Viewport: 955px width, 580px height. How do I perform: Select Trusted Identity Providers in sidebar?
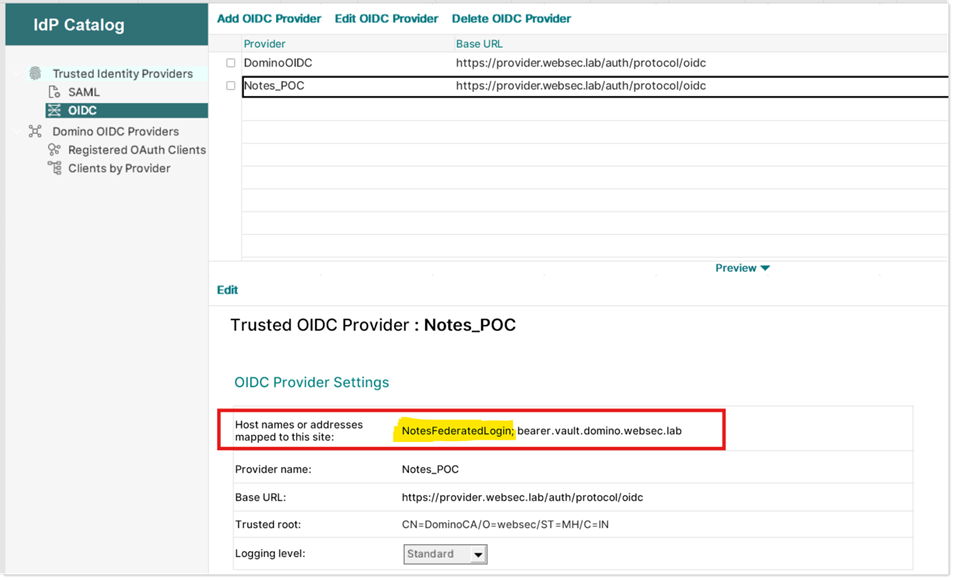pyautogui.click(x=122, y=74)
